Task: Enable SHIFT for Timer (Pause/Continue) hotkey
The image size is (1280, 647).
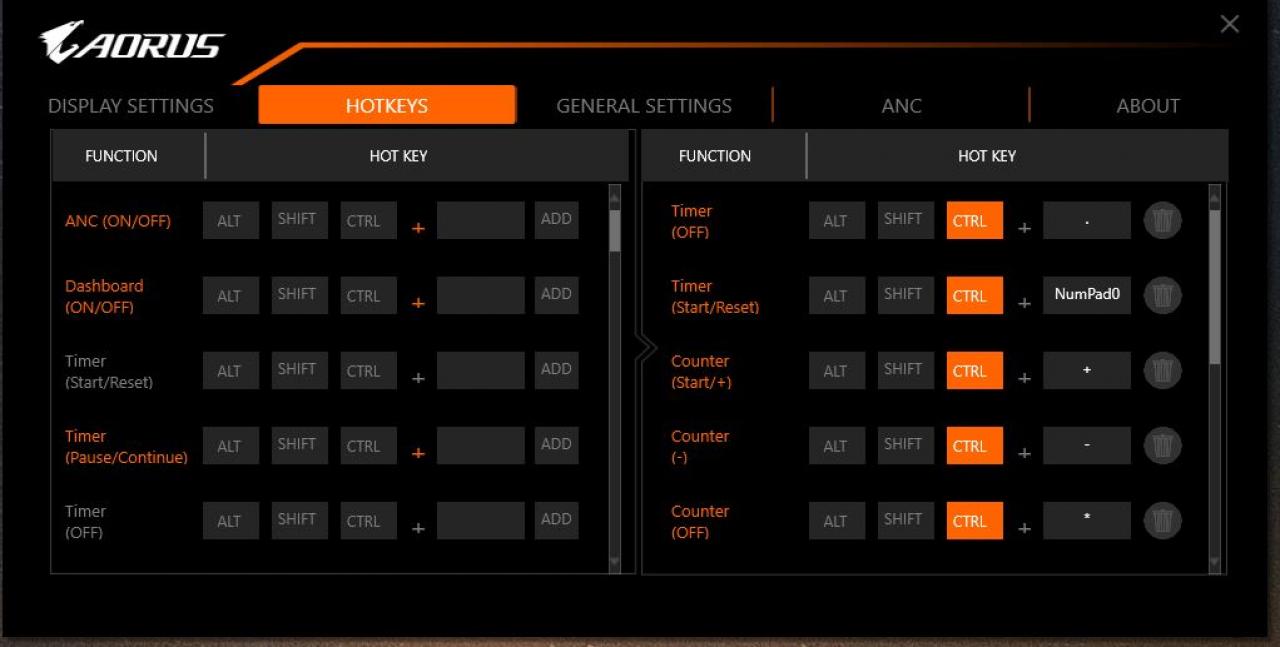Action: pyautogui.click(x=299, y=446)
